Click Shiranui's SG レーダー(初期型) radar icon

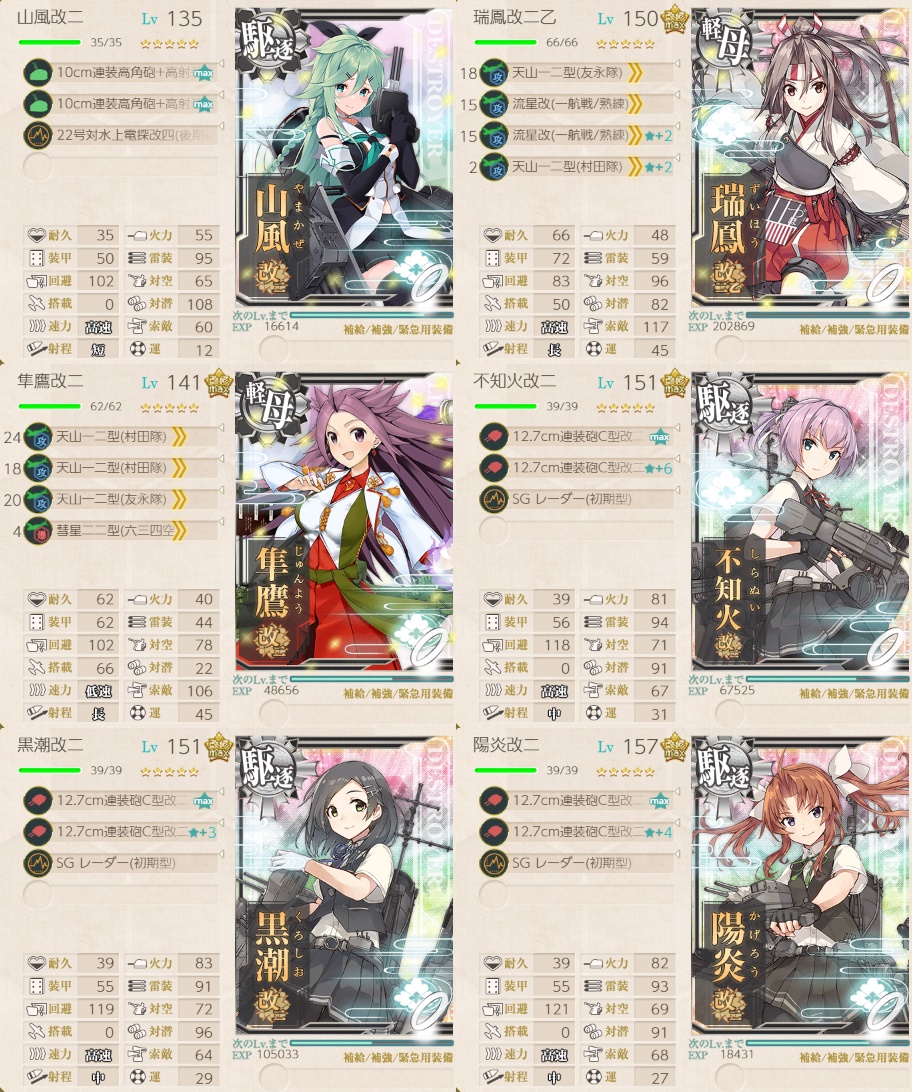pos(494,499)
